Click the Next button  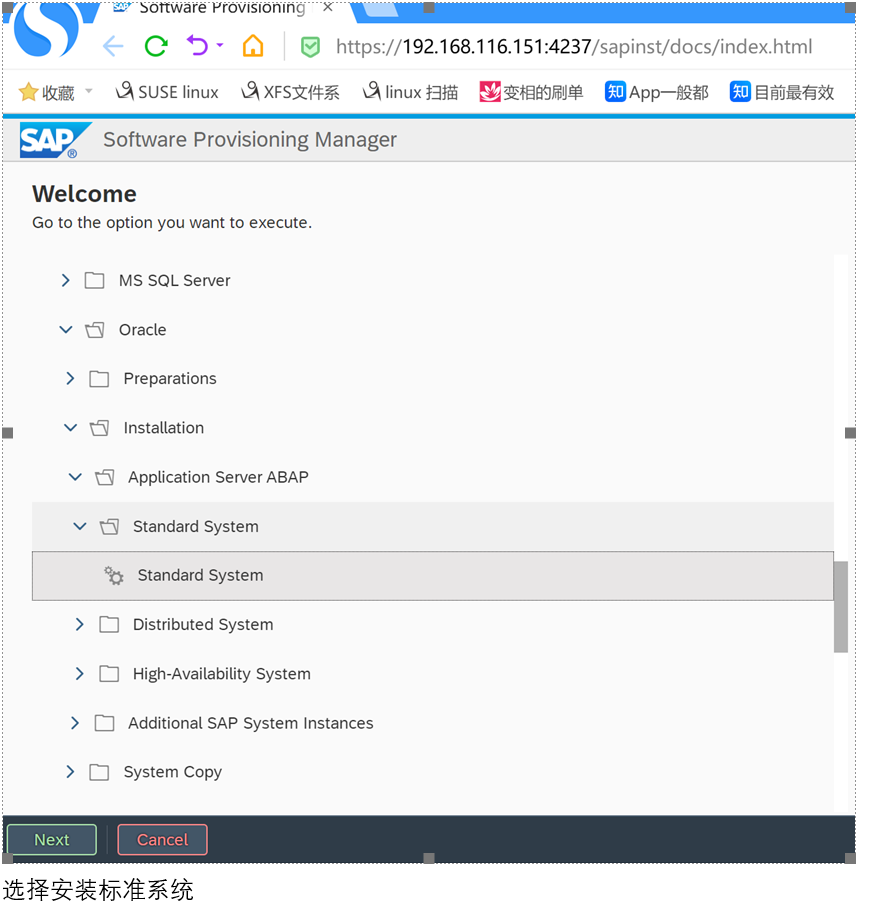coord(52,840)
